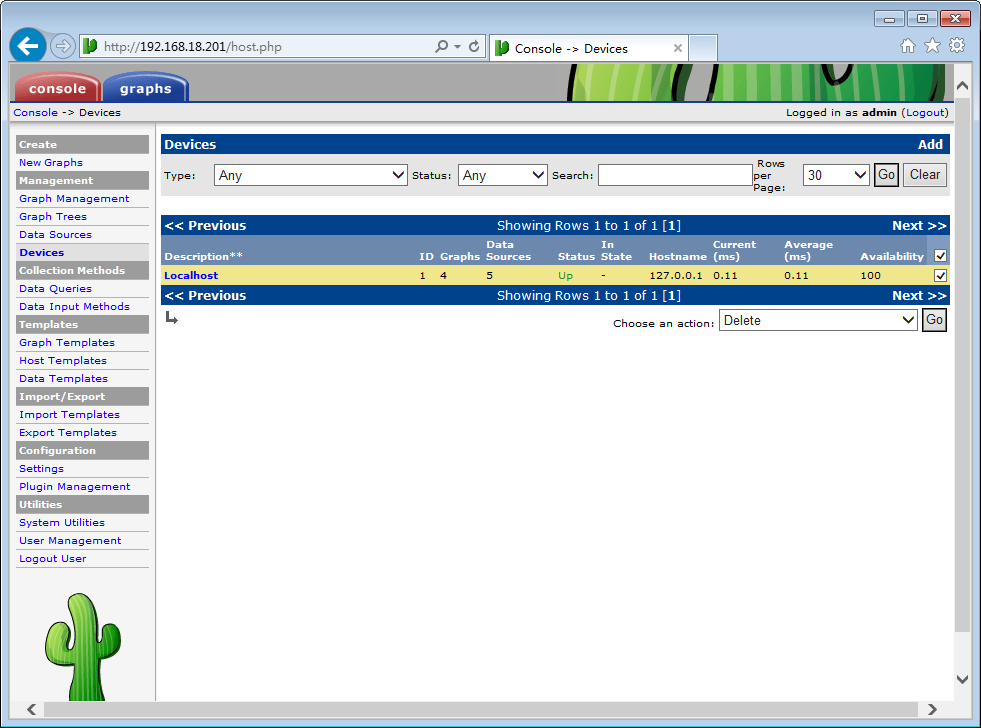Click the cactus logo in the sidebar
Screen dimensions: 981x728
(83, 646)
